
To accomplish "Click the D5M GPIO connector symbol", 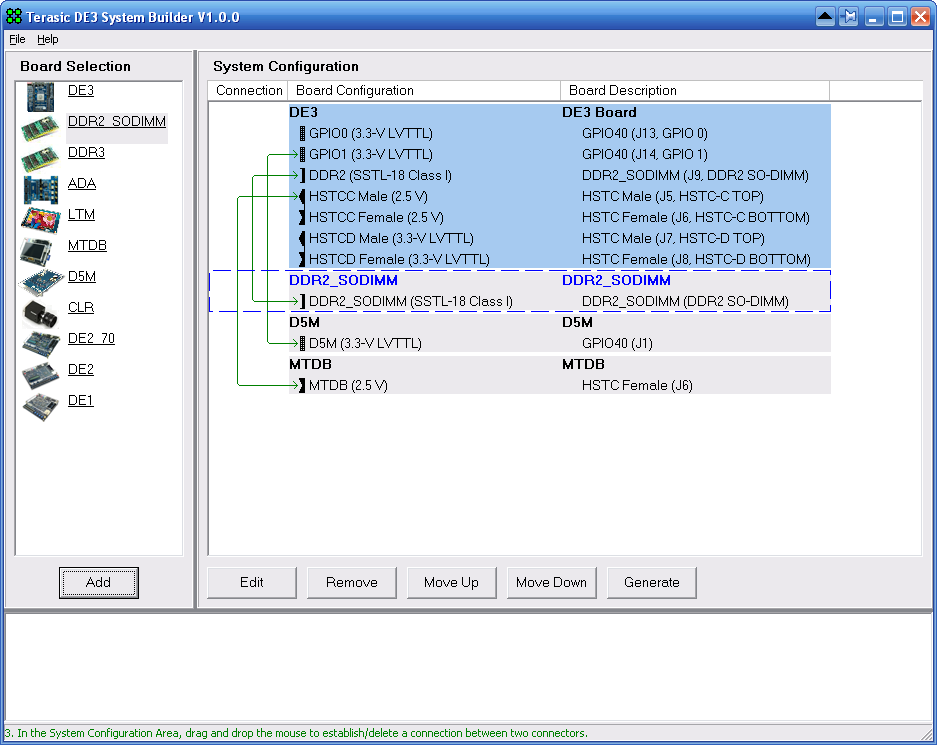I will point(302,343).
